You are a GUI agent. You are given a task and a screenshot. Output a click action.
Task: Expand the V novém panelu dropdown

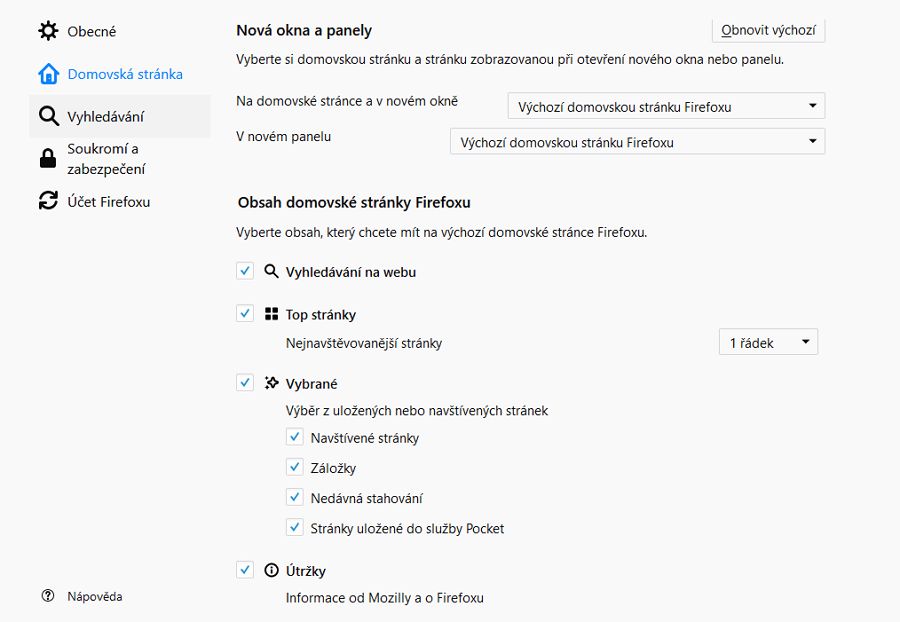click(x=637, y=142)
